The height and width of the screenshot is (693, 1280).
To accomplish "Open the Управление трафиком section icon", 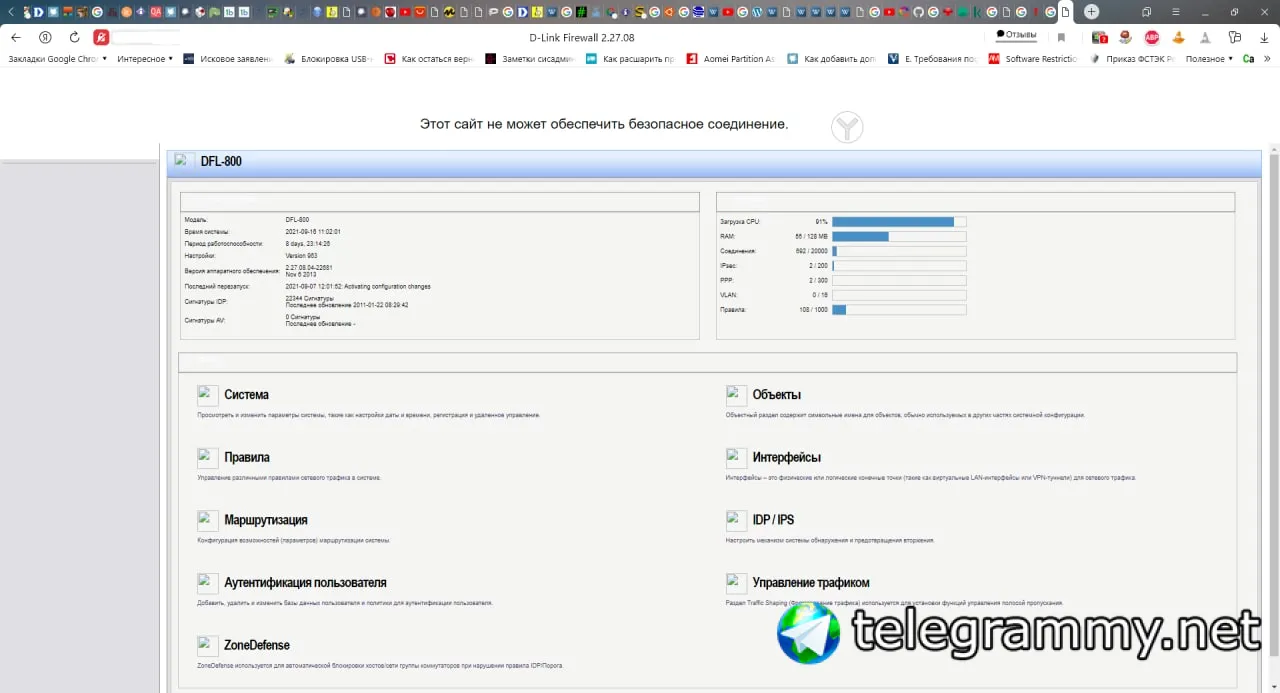I will (x=736, y=583).
